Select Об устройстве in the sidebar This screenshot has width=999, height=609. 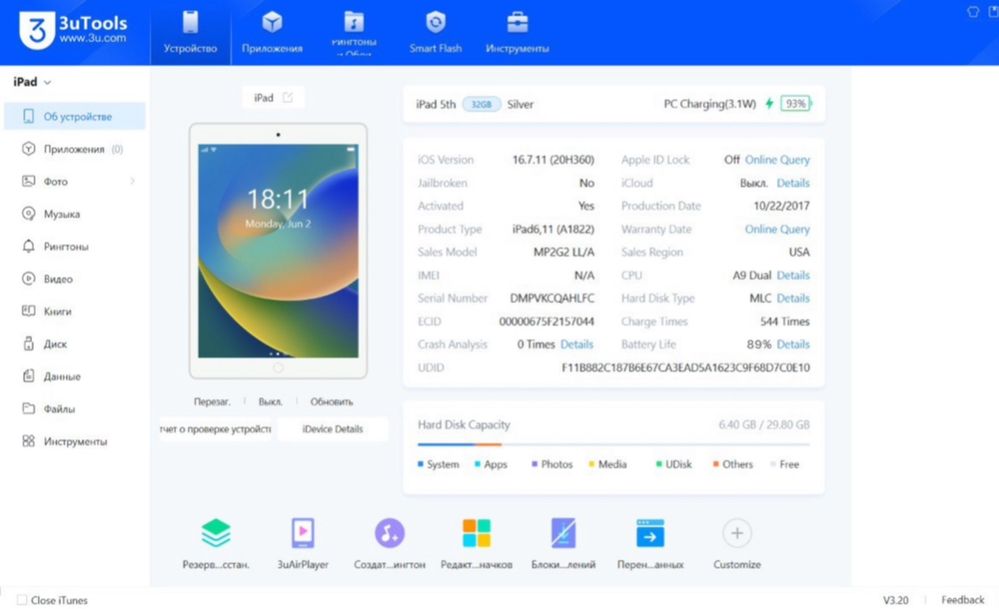tap(75, 117)
